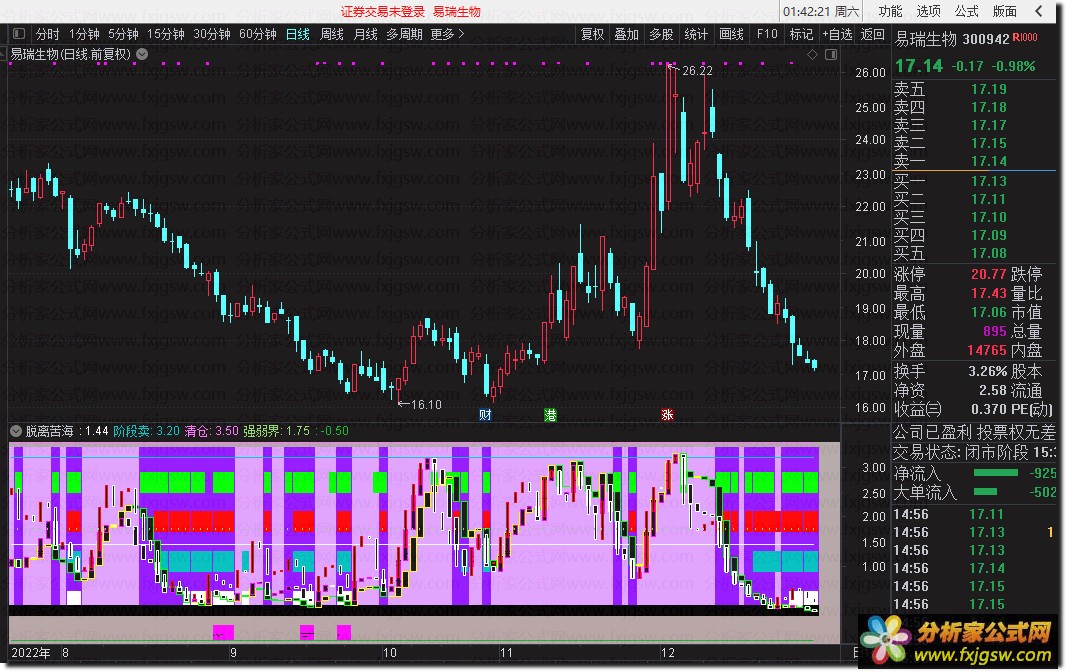Image resolution: width=1068 pixels, height=672 pixels.
Task: Click the 易瑞生物 stock name header
Action: click(926, 39)
